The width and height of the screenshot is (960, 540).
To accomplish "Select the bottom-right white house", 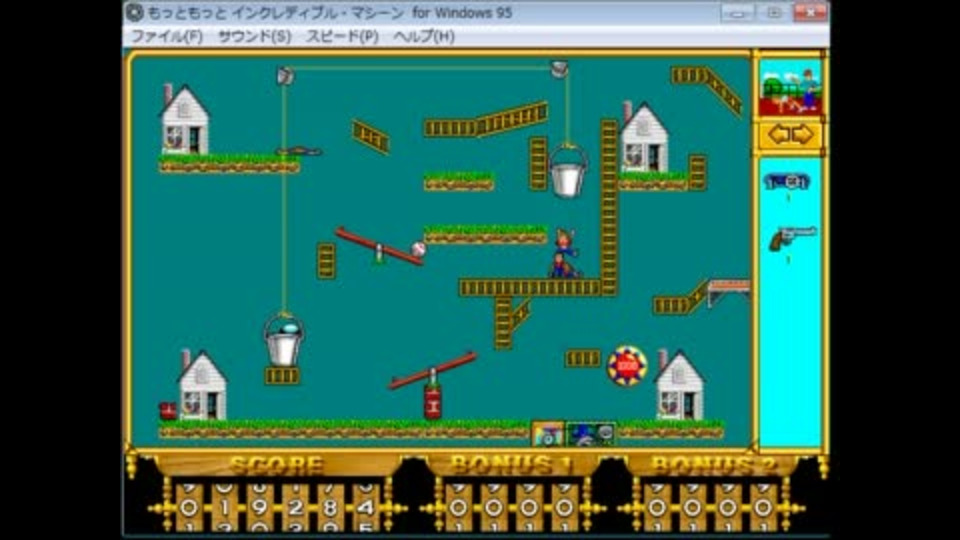I will pos(679,386).
